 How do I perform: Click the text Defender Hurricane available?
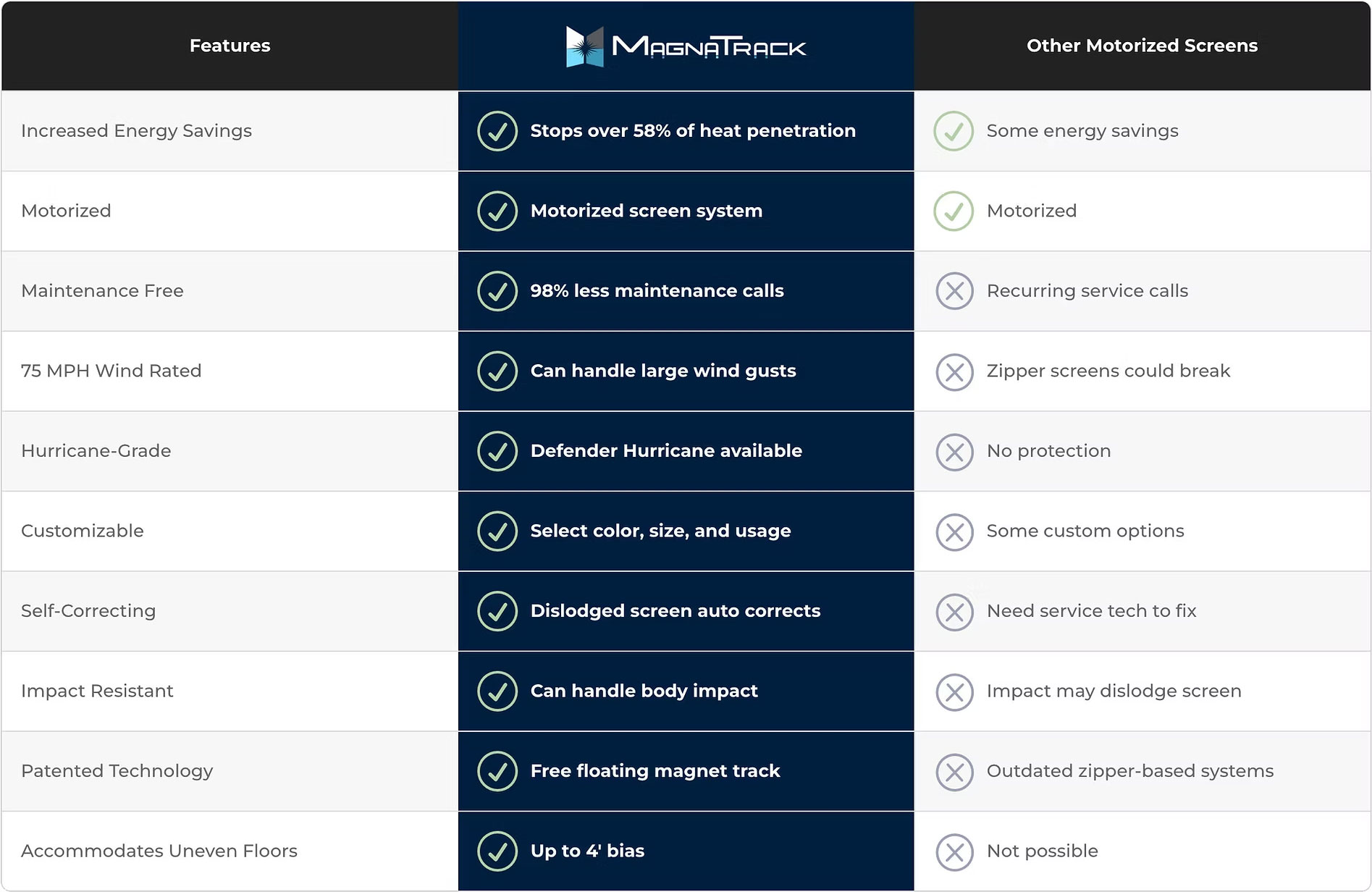666,451
